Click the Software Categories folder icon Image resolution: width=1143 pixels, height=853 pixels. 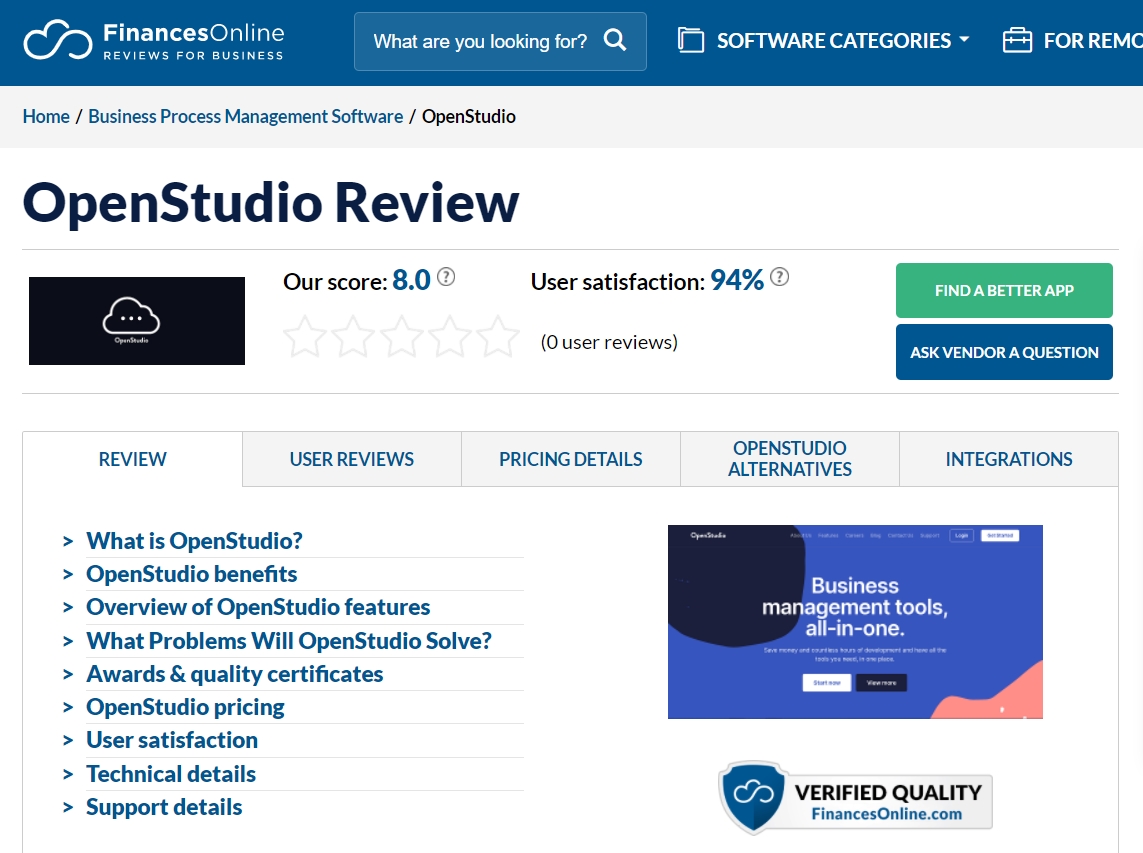690,40
